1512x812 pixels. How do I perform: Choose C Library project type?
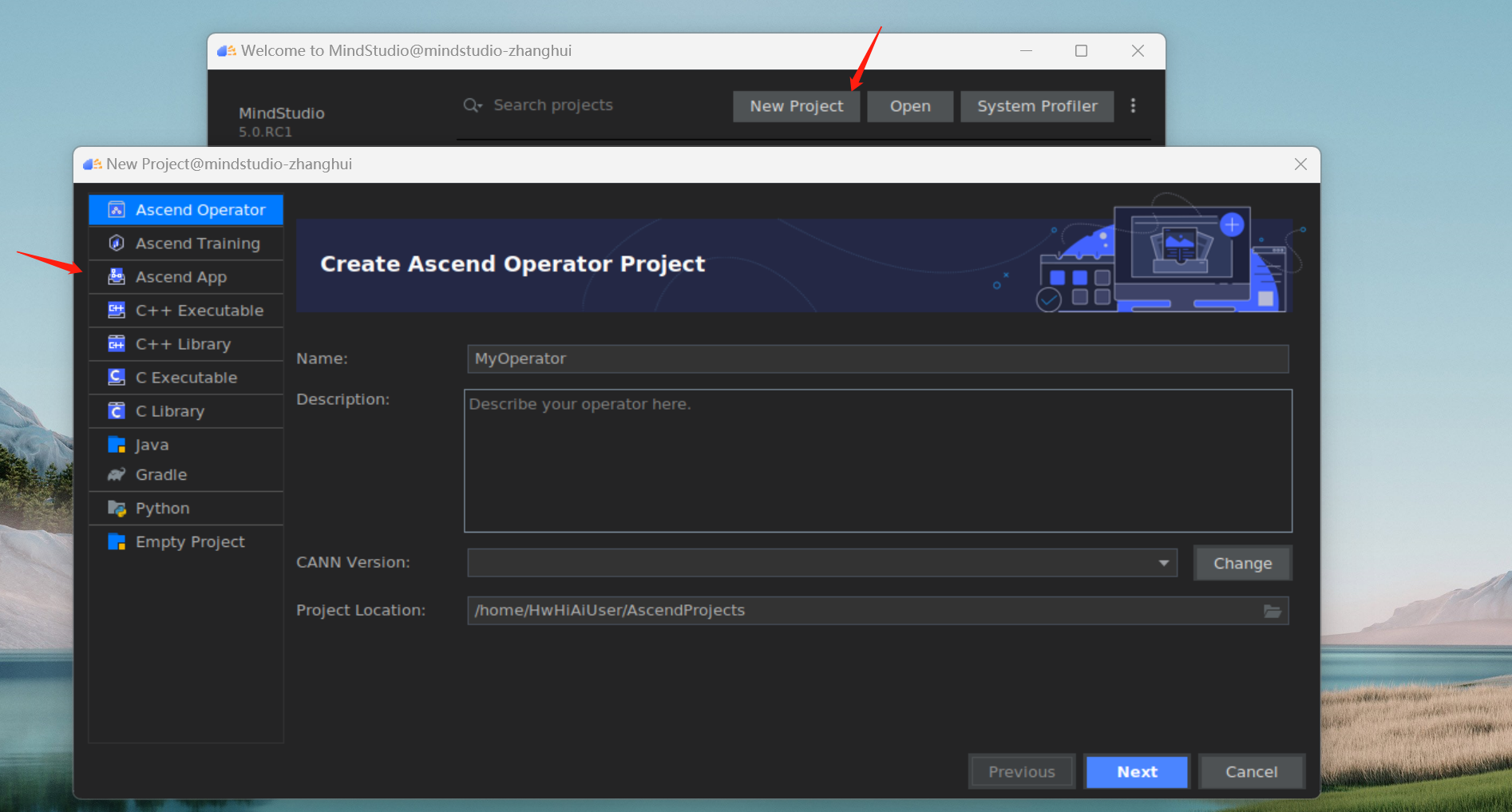tap(186, 411)
